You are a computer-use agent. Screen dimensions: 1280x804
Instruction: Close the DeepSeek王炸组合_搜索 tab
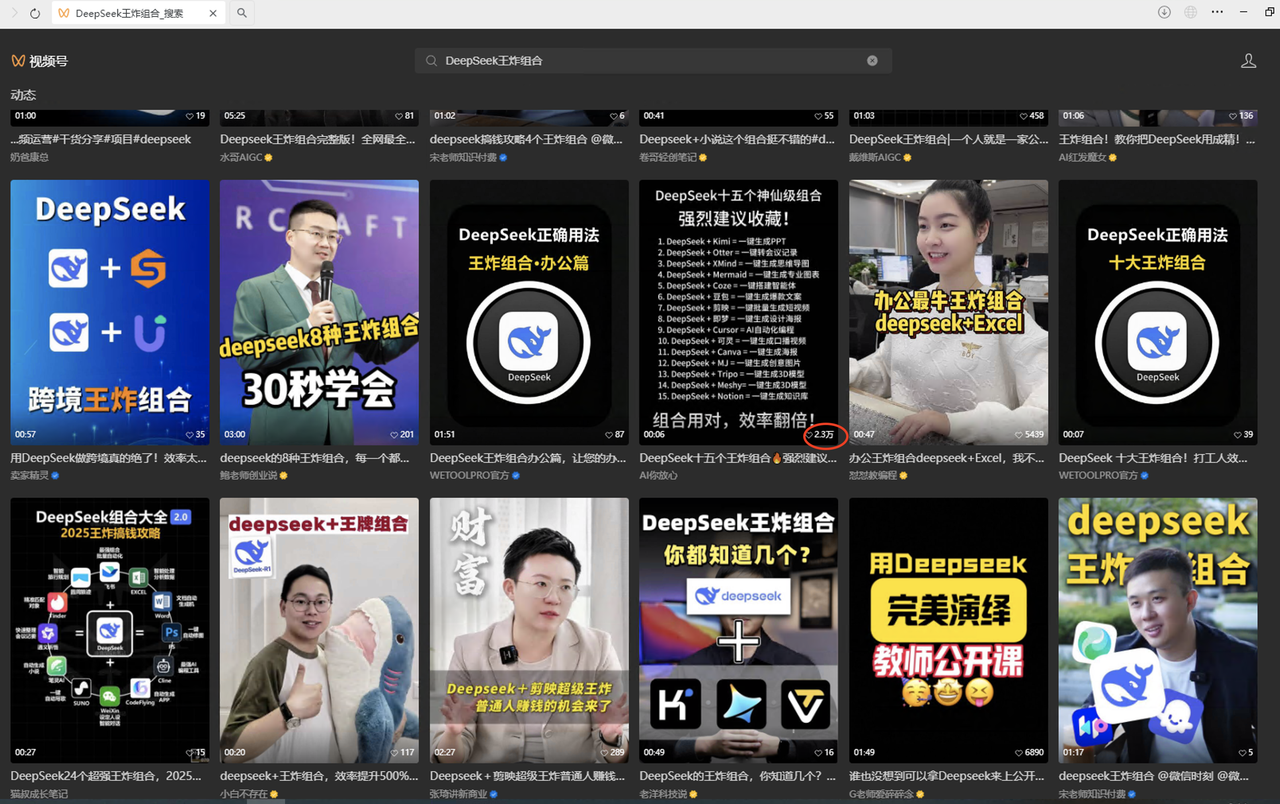pyautogui.click(x=214, y=13)
